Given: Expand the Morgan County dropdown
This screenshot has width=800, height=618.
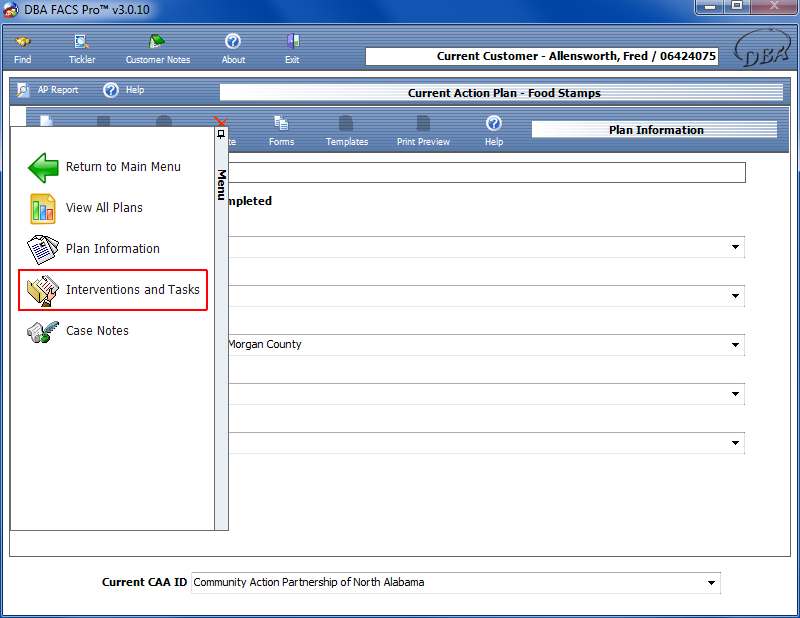Looking at the screenshot, I should (x=735, y=345).
